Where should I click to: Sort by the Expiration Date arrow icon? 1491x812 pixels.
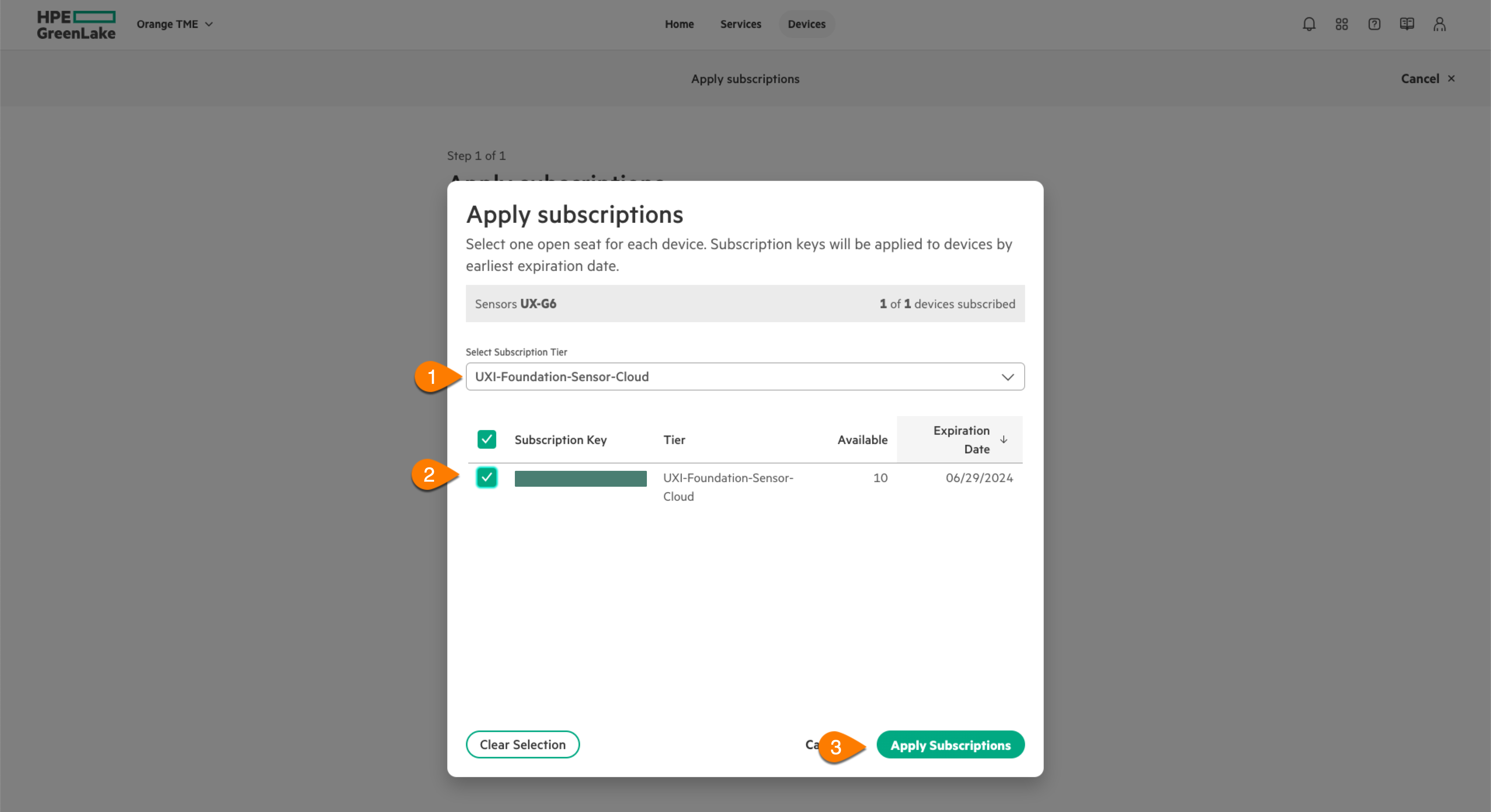coord(1004,440)
